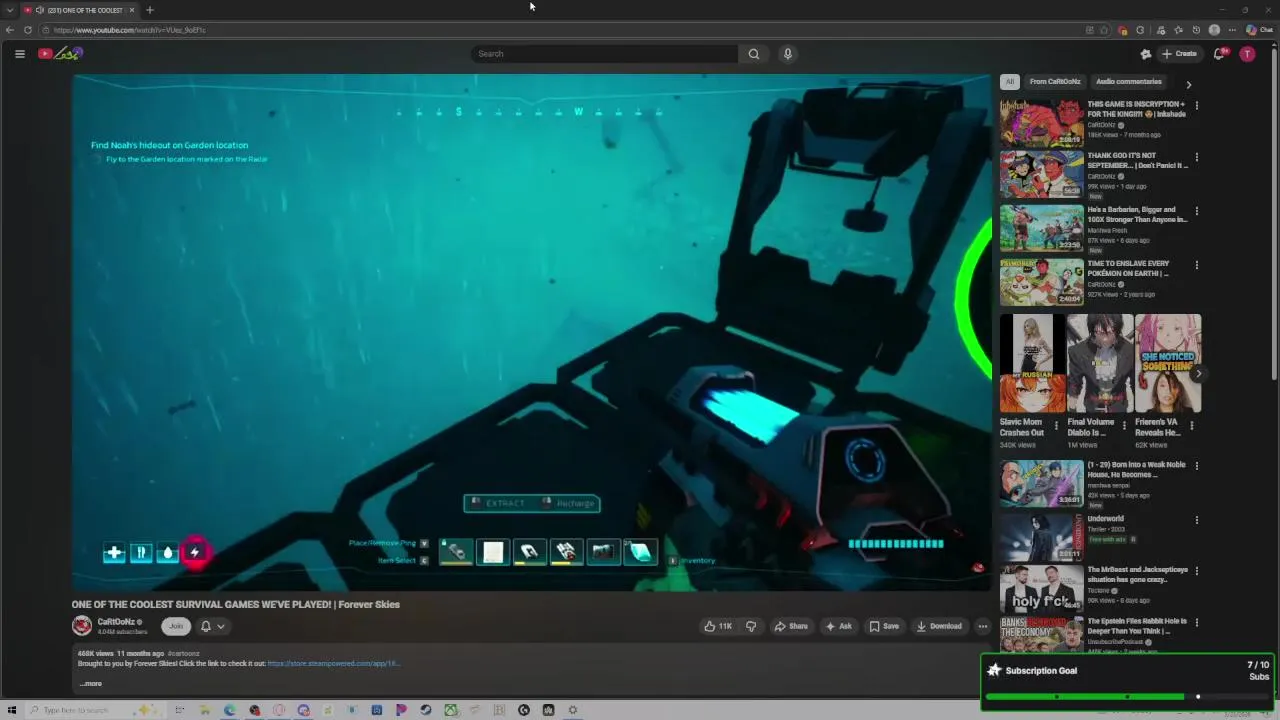Image resolution: width=1280 pixels, height=720 pixels.
Task: Click the search magnifier button
Action: [754, 54]
